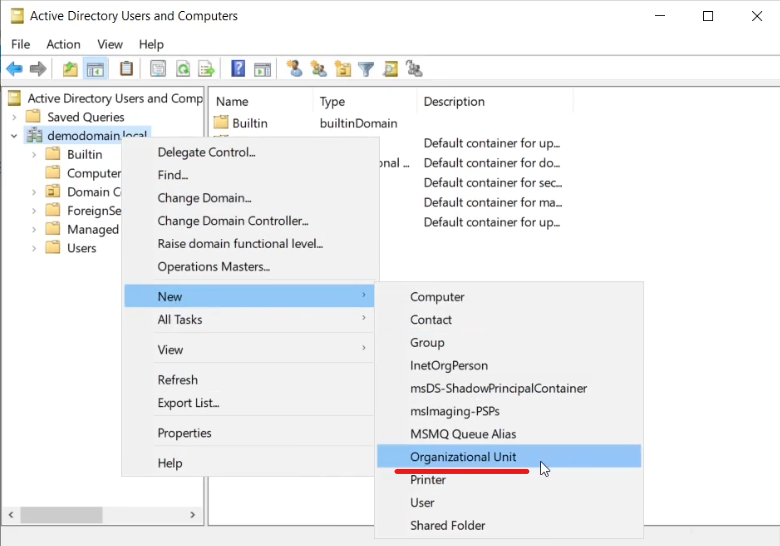Choose Delegate Control in context menu
780x546 pixels.
[206, 152]
